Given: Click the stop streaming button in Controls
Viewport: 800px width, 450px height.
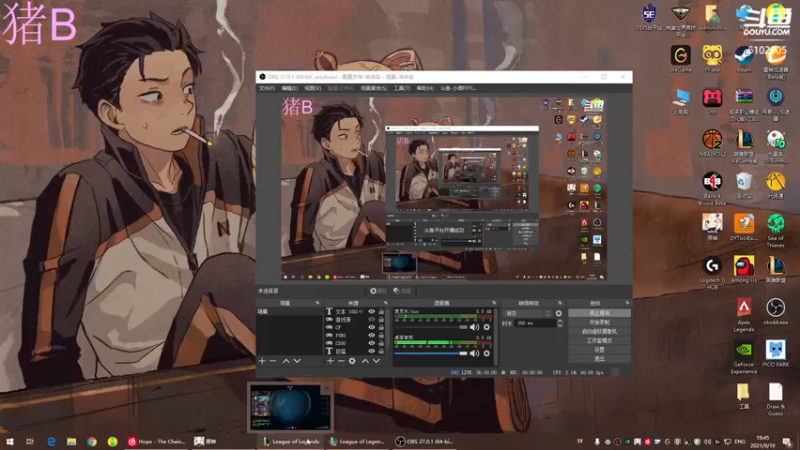Looking at the screenshot, I should click(599, 313).
